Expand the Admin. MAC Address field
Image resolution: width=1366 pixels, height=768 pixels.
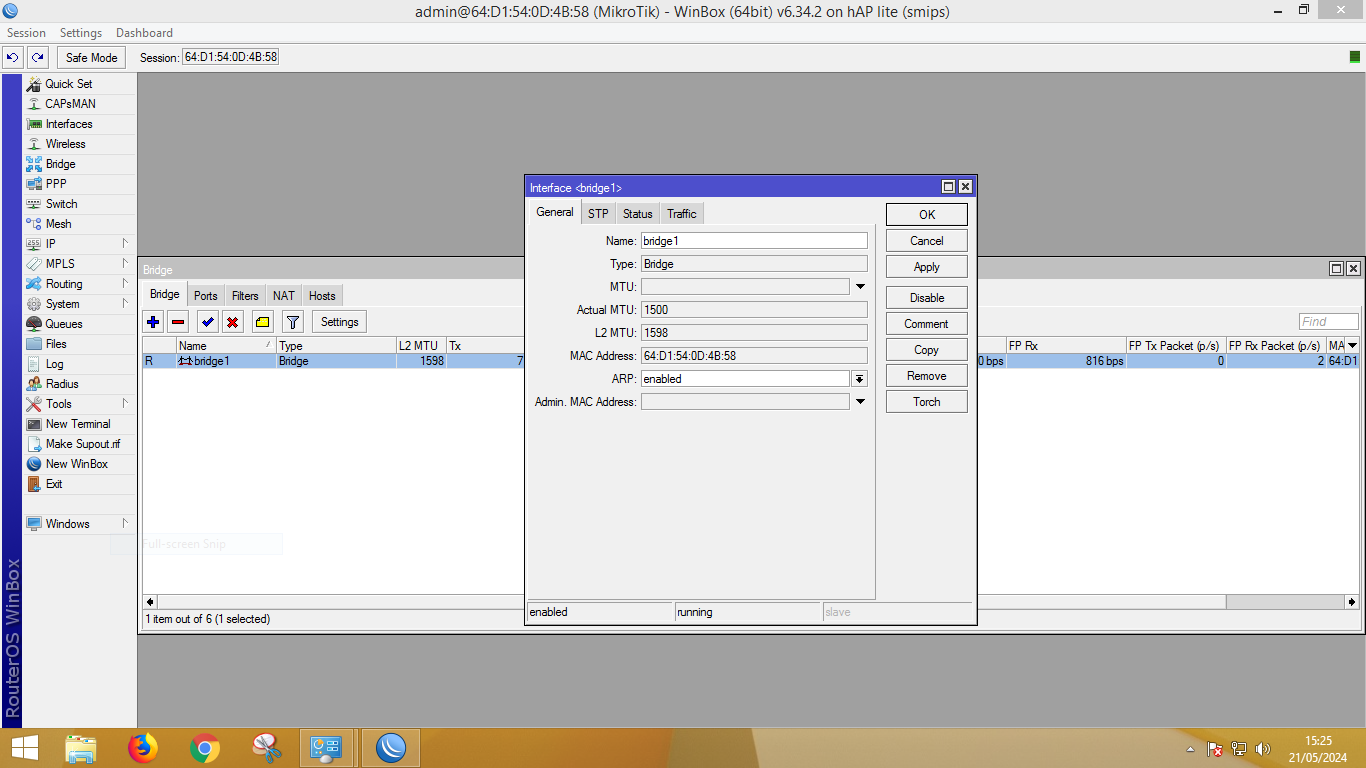[859, 402]
